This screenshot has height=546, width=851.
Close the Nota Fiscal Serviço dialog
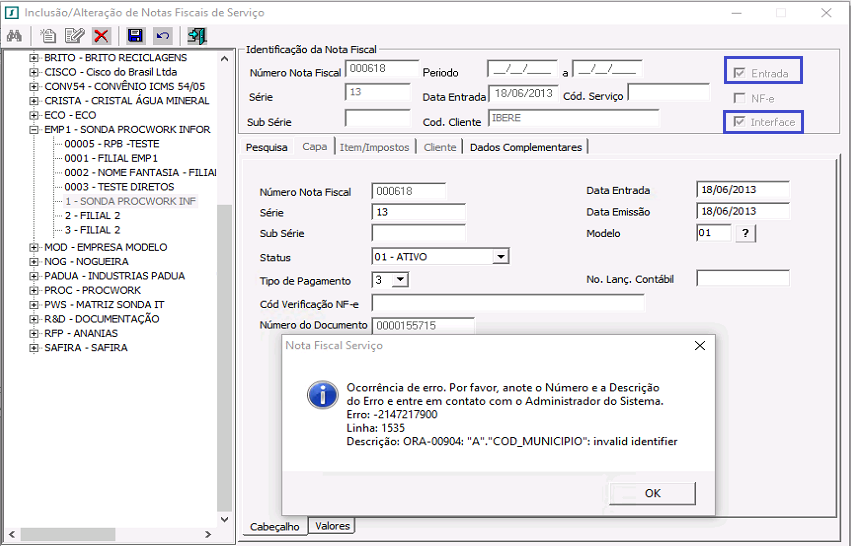coord(700,346)
